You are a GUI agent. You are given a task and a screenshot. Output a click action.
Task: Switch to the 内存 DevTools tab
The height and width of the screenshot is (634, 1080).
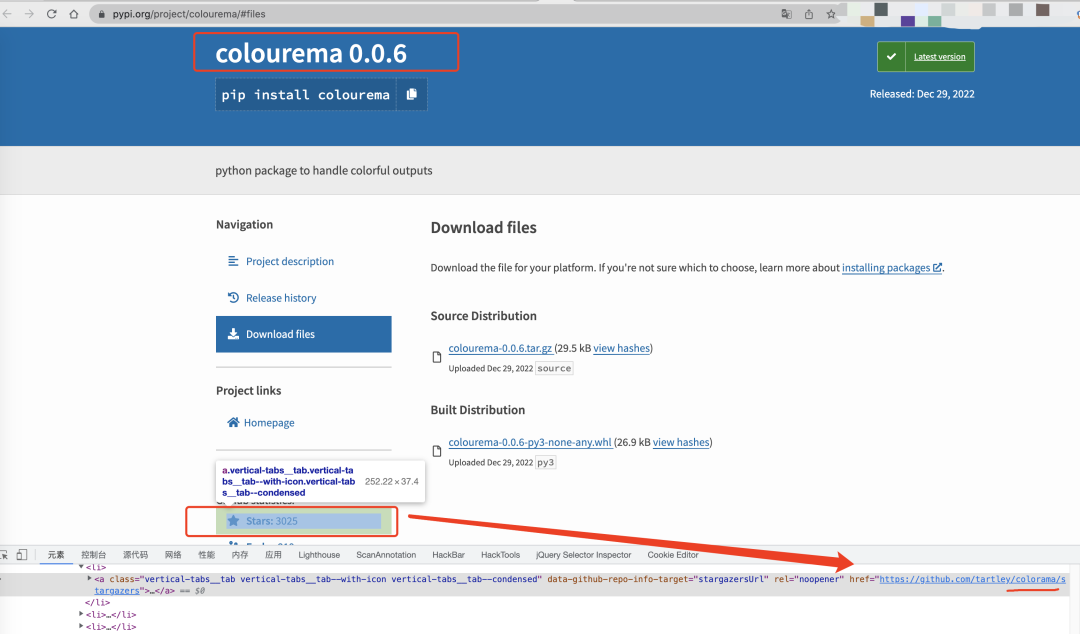tap(240, 555)
